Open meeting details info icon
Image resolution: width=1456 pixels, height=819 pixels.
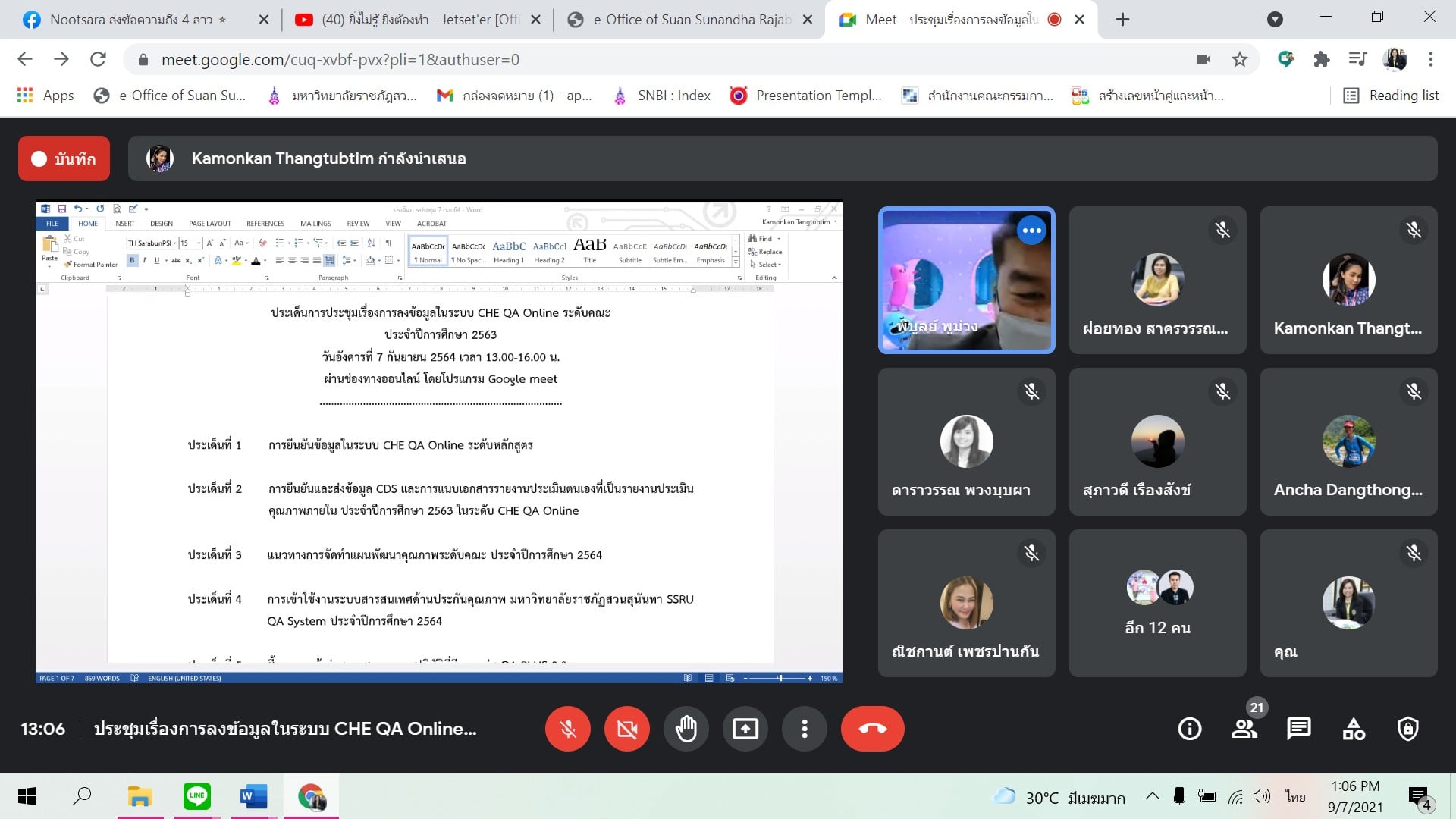1189,729
